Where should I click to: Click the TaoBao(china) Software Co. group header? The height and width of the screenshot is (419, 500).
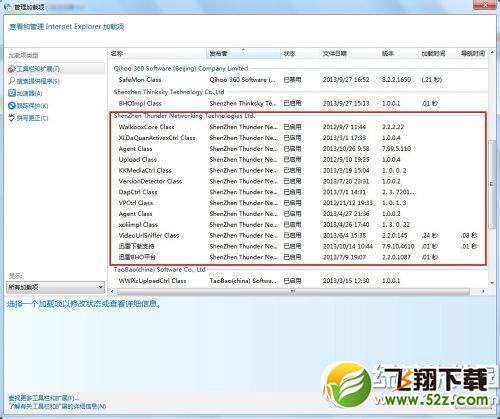coord(160,269)
